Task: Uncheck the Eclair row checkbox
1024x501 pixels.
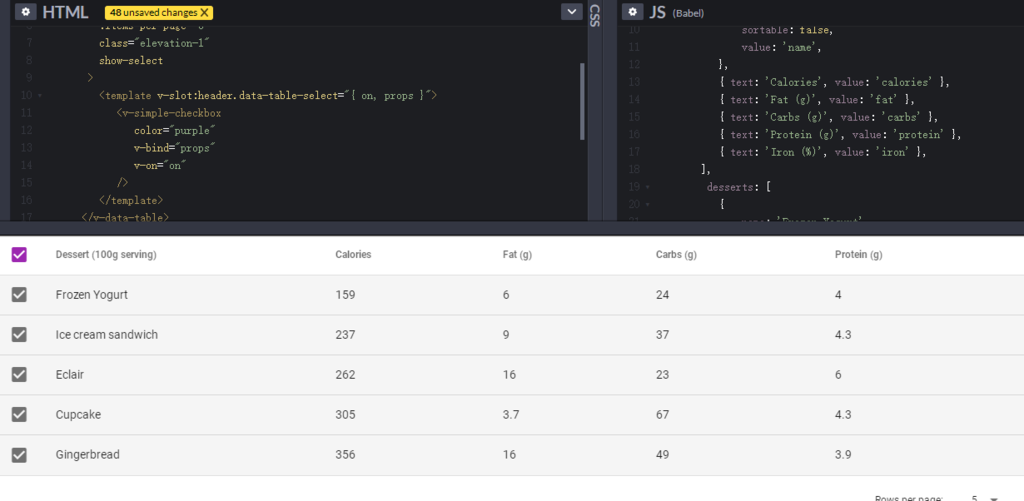Action: click(19, 374)
